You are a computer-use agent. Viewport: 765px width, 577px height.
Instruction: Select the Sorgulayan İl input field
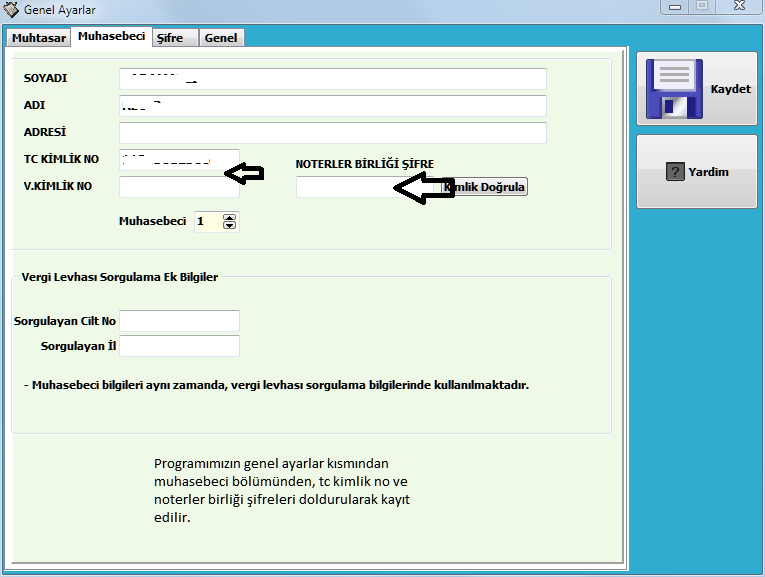179,346
